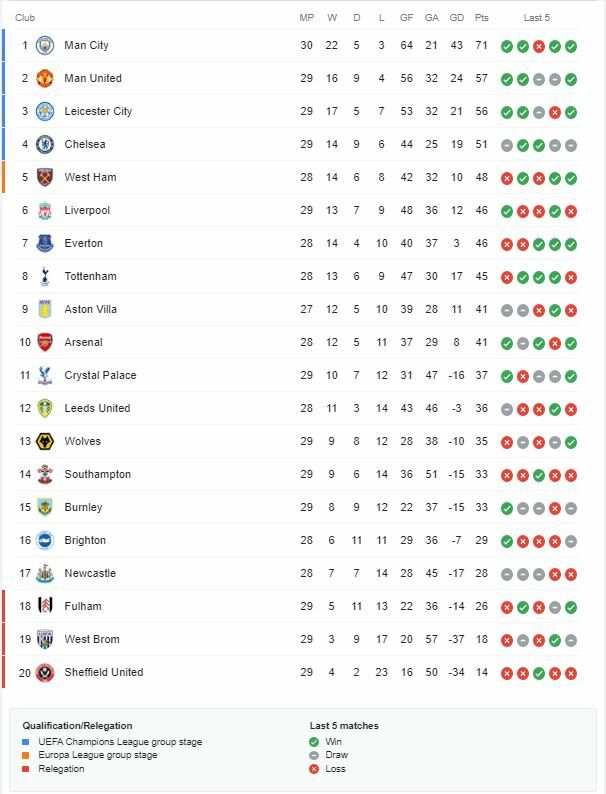
Task: Click the Chelsea club crest
Action: coord(44,144)
